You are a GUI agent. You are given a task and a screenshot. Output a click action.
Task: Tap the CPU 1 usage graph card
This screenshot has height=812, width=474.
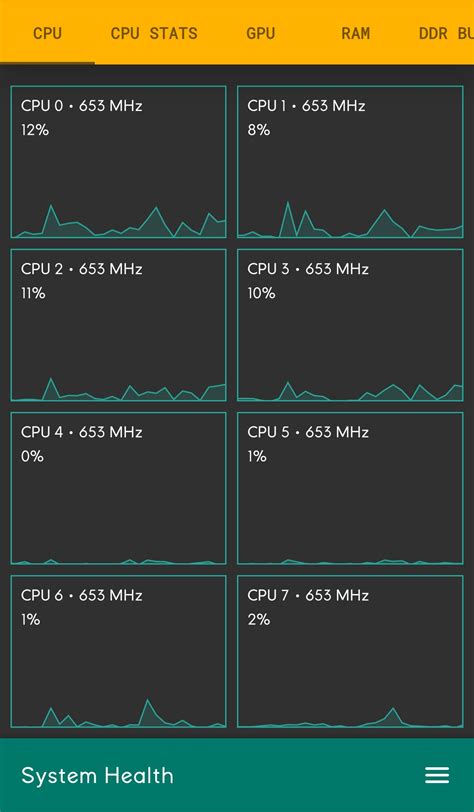pos(350,162)
